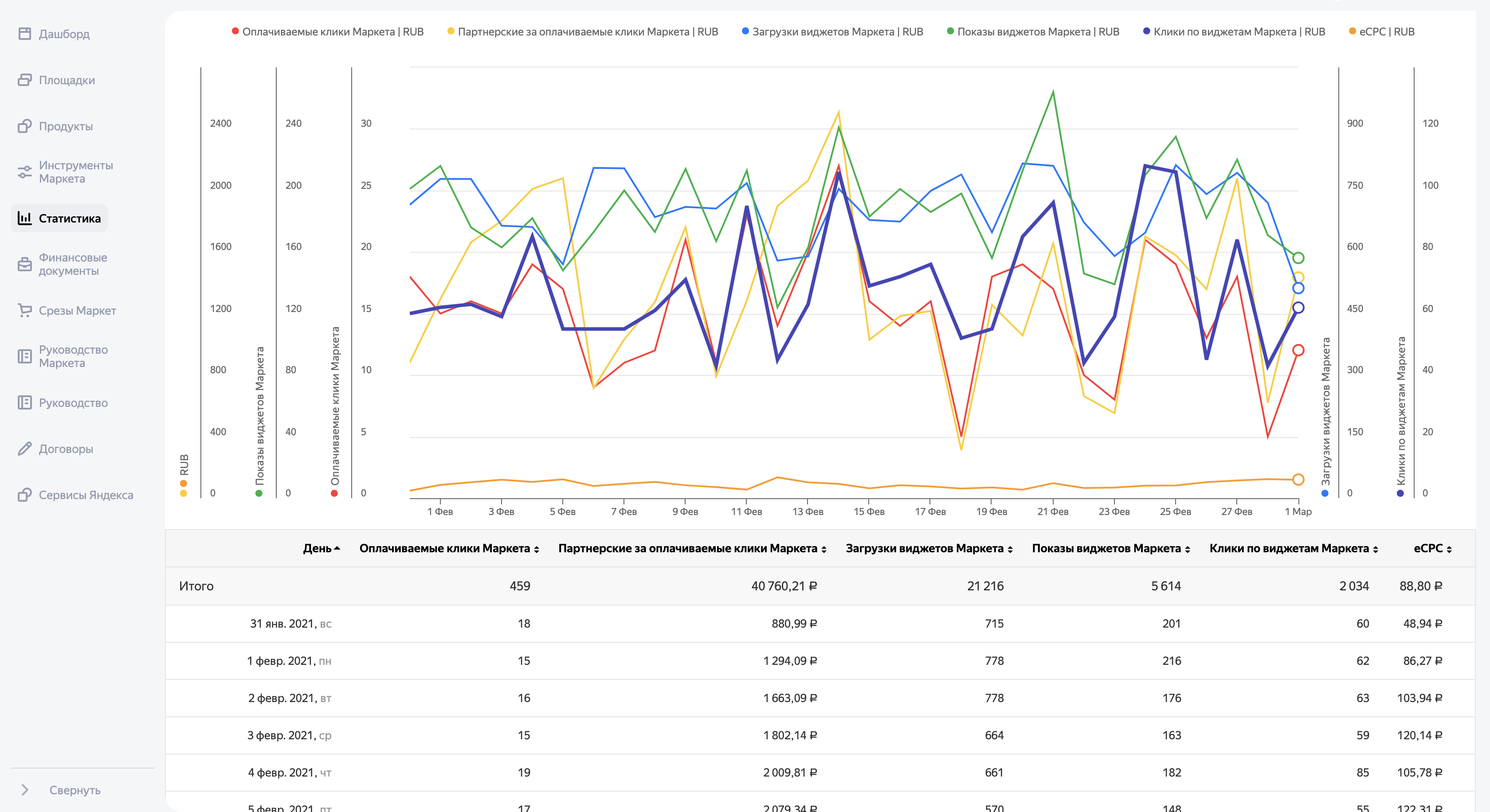Viewport: 1490px width, 812px height.
Task: Click the Dashboard (Дашборд) sidebar icon
Action: tap(24, 34)
